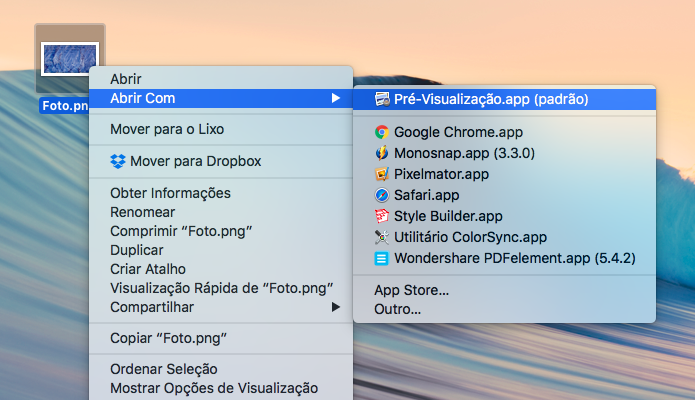Viewport: 695px width, 400px height.
Task: Click the Pré-Visualização app icon
Action: pos(382,99)
